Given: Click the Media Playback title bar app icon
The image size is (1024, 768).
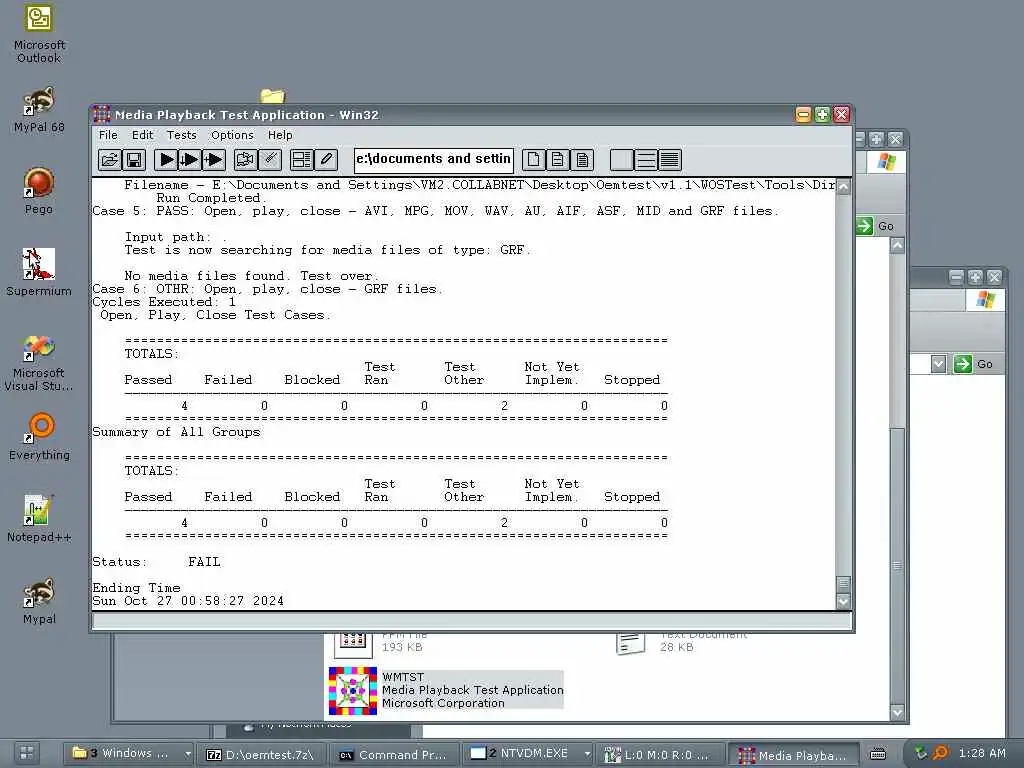Looking at the screenshot, I should pos(102,115).
